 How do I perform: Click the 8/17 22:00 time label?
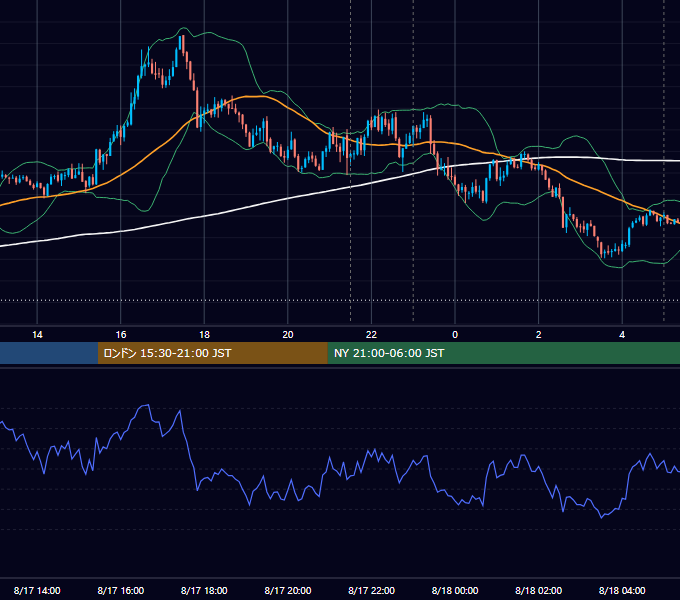(371, 590)
